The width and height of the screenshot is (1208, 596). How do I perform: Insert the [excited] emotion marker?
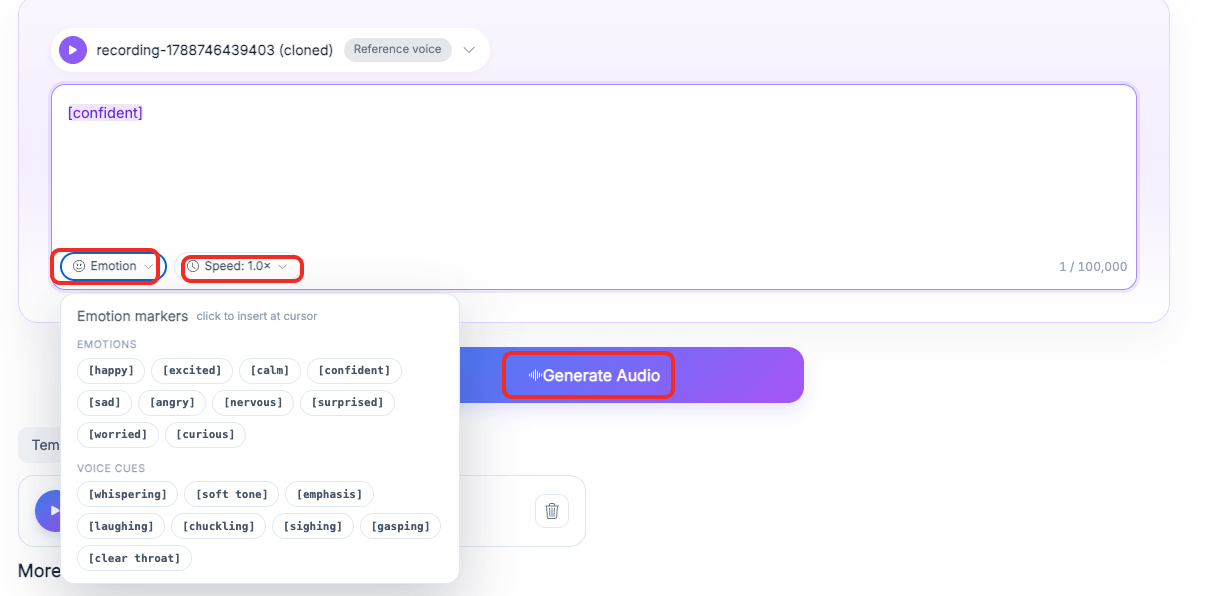click(193, 371)
